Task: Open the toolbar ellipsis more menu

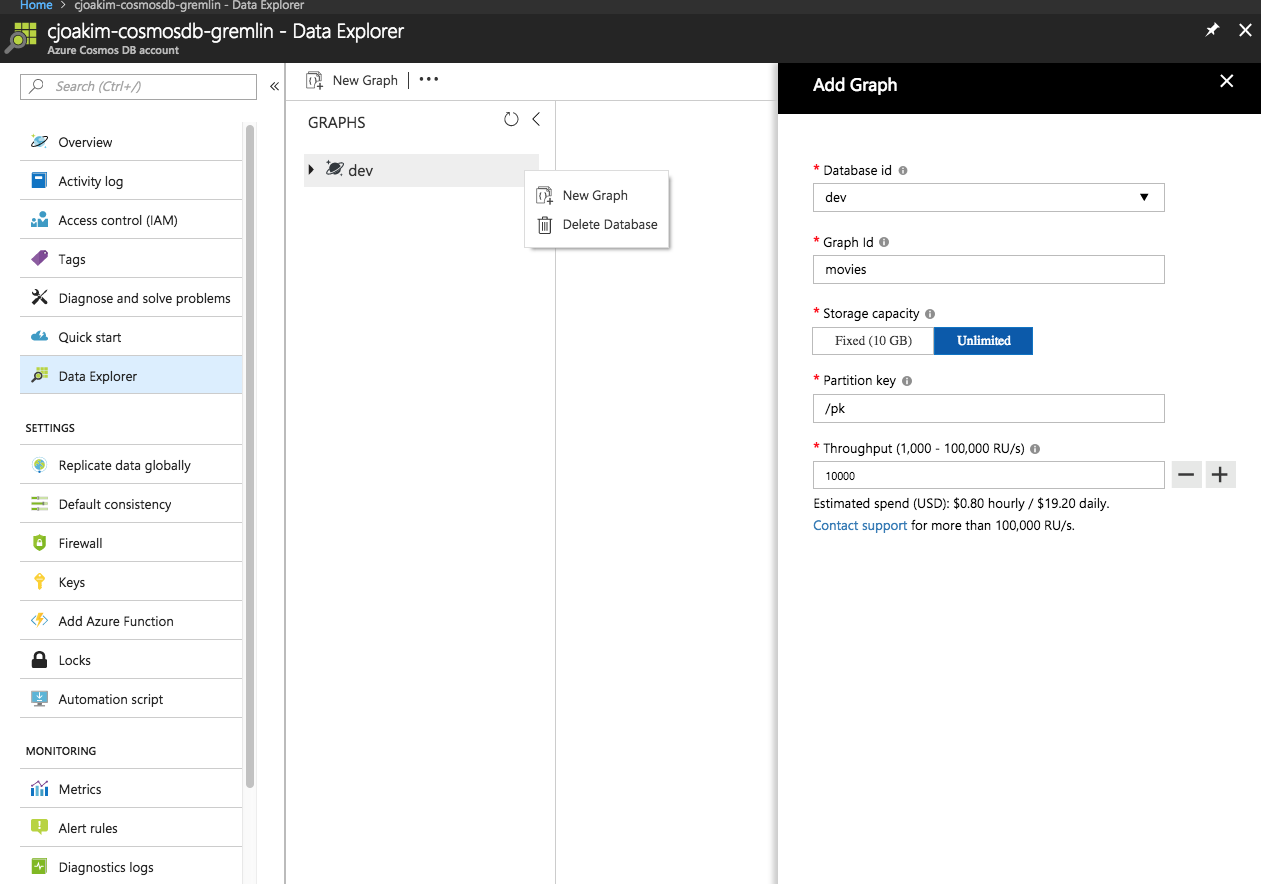Action: click(x=429, y=80)
